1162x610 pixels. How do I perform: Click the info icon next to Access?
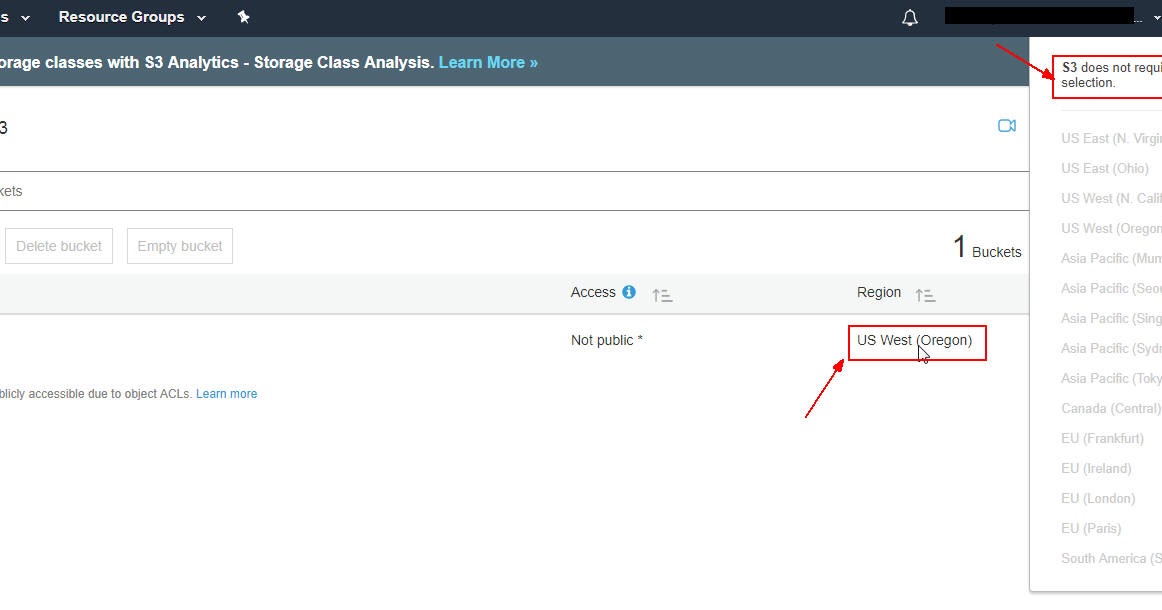[x=629, y=292]
